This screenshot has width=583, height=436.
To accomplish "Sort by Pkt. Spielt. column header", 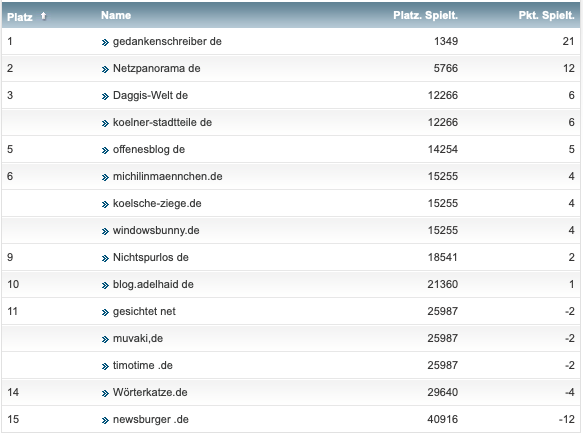I will [x=547, y=16].
